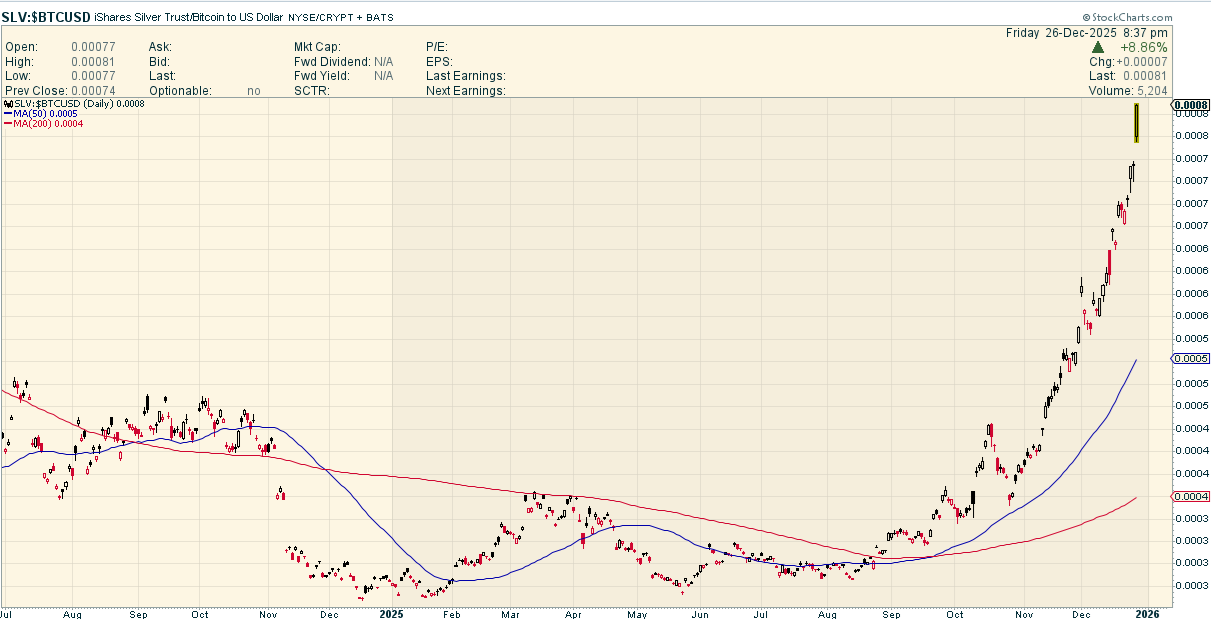
Task: Click the Optionable field value 'no'
Action: point(254,91)
